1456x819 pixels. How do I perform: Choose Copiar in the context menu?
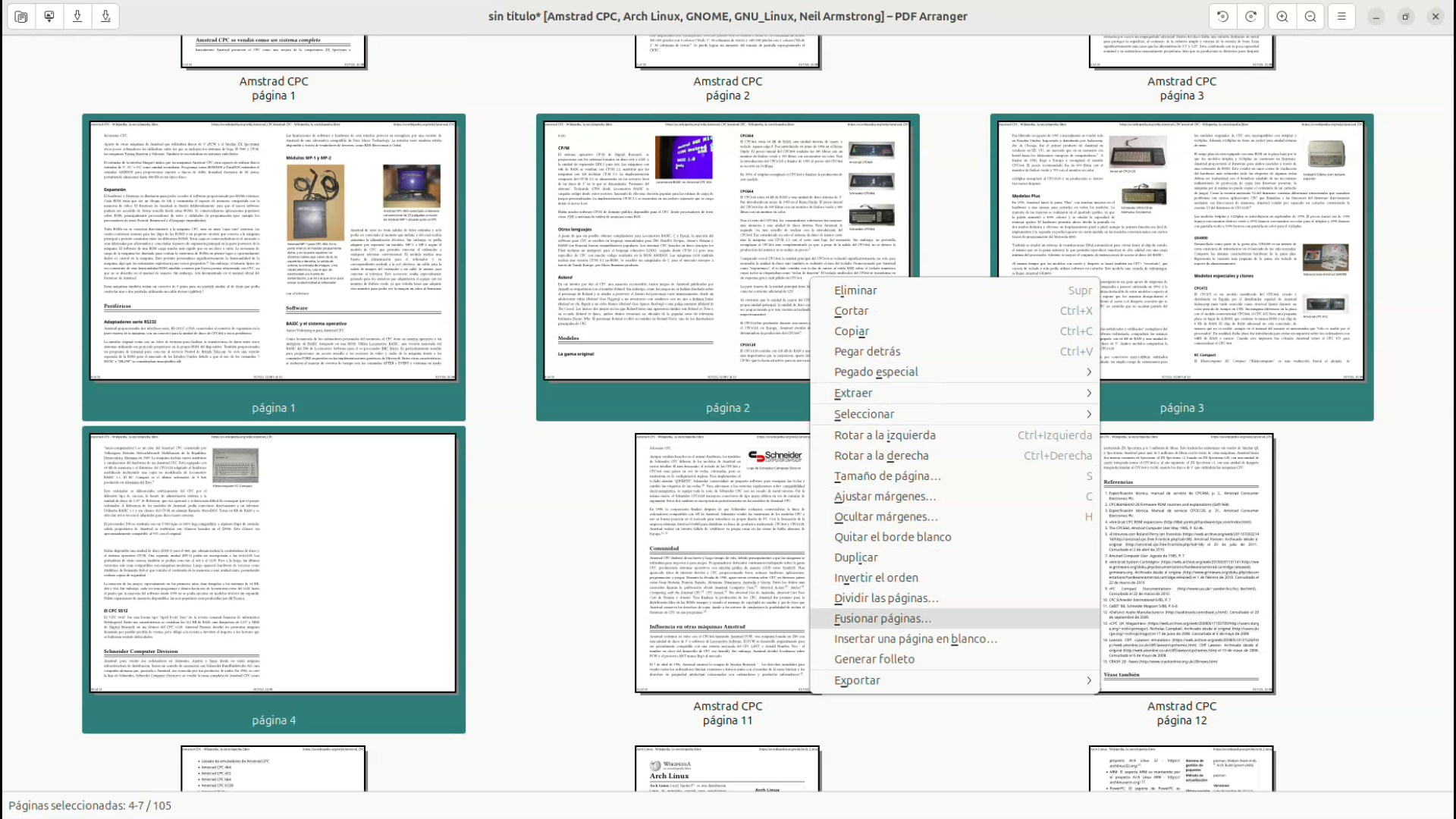[x=955, y=331]
